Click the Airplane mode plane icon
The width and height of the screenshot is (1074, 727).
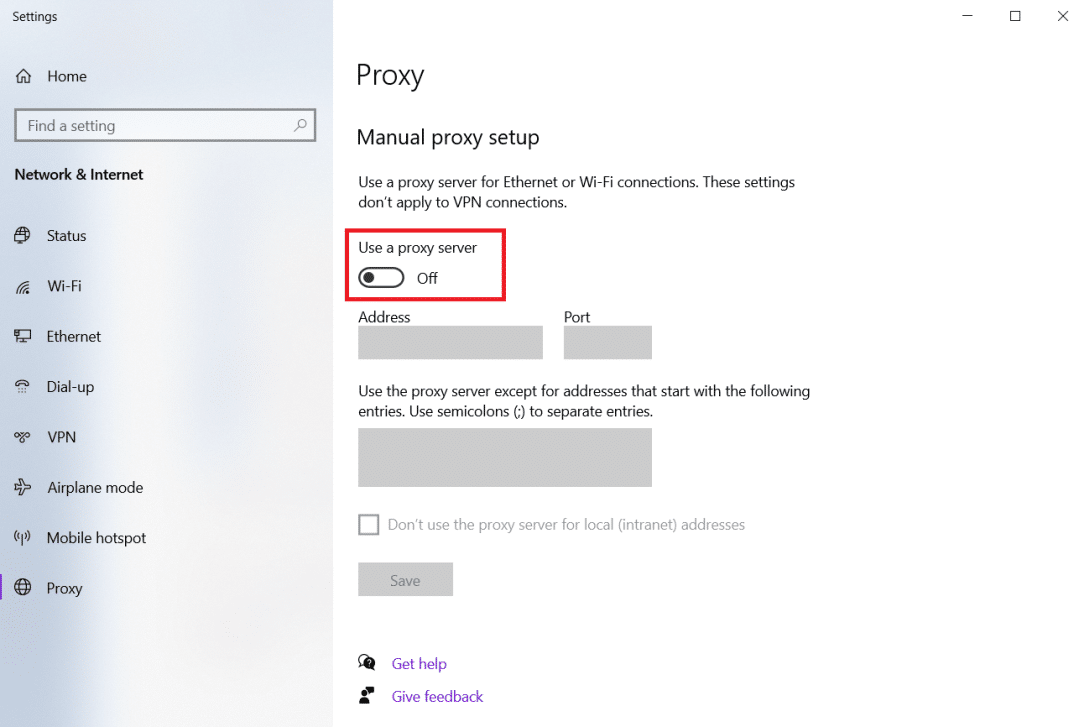23,487
